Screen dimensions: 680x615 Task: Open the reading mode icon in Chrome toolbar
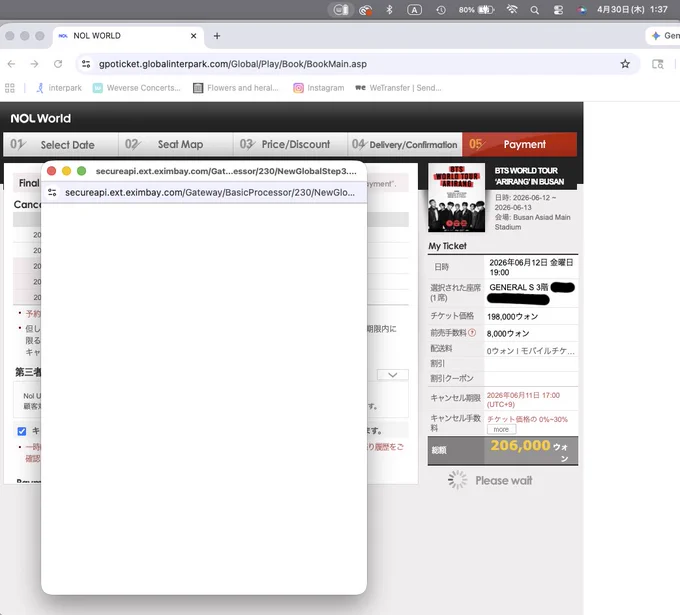pos(657,64)
